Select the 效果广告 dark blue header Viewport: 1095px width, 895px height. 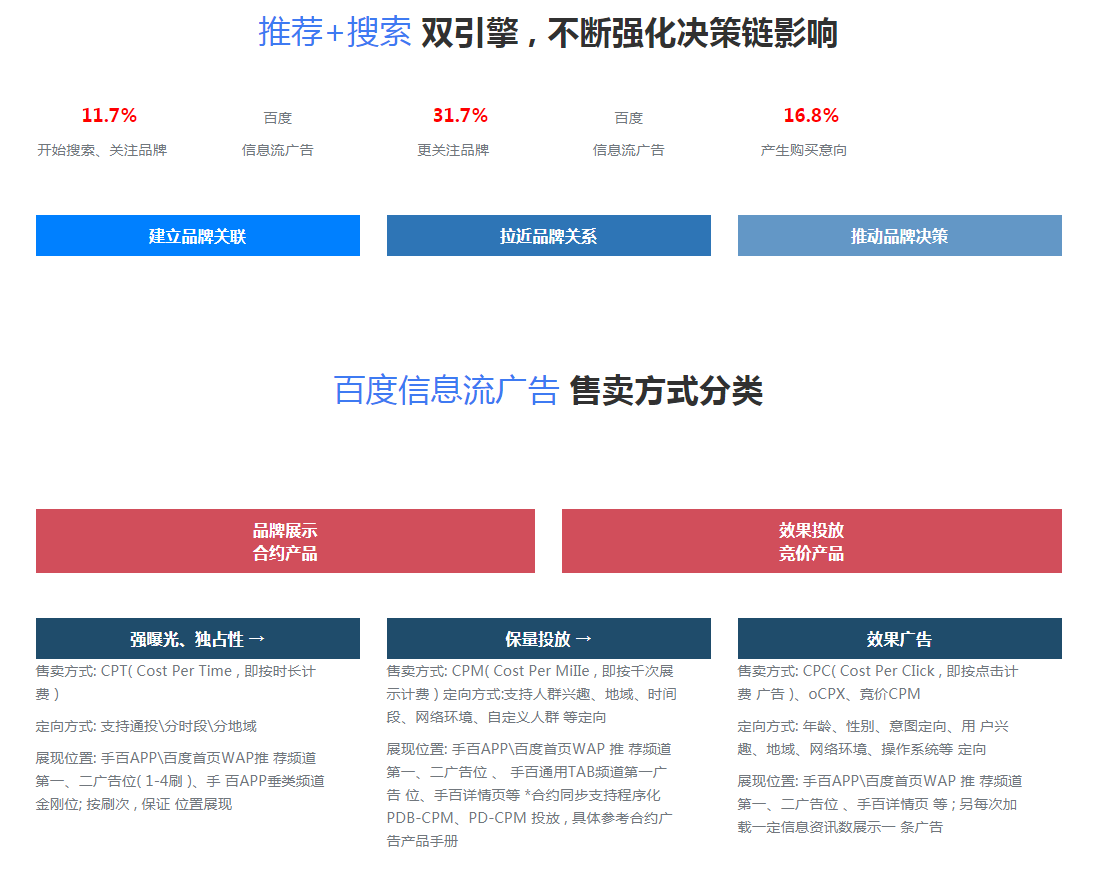pyautogui.click(x=899, y=639)
